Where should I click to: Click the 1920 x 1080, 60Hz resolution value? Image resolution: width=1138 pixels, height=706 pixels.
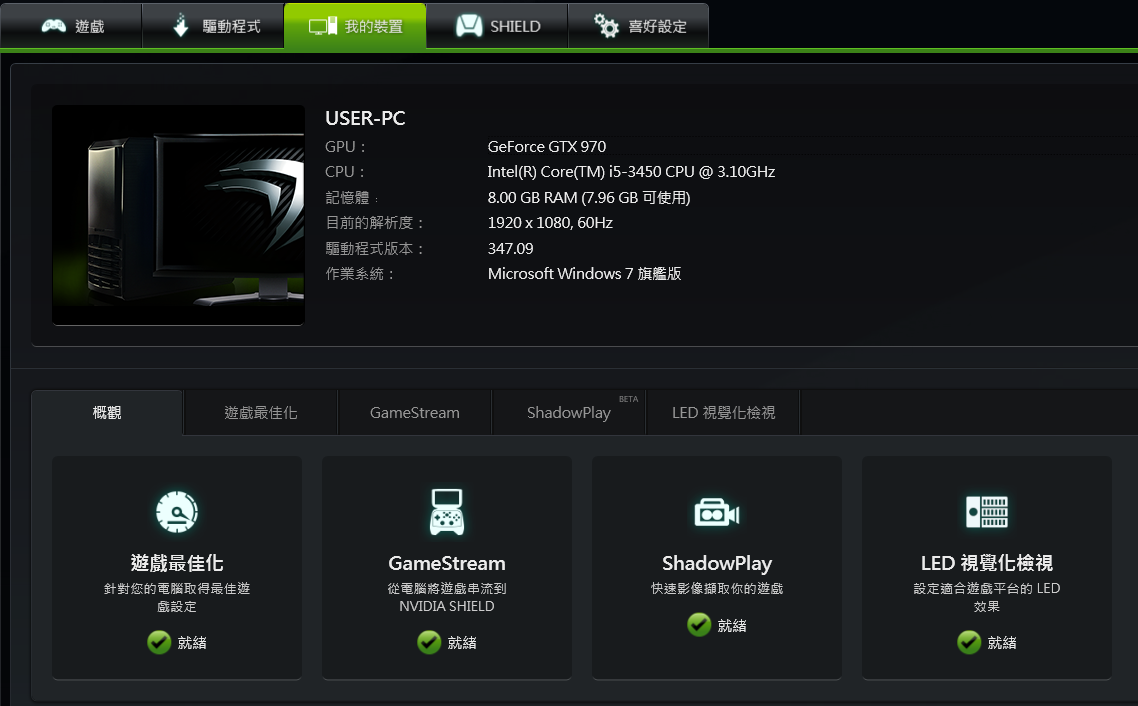(550, 223)
